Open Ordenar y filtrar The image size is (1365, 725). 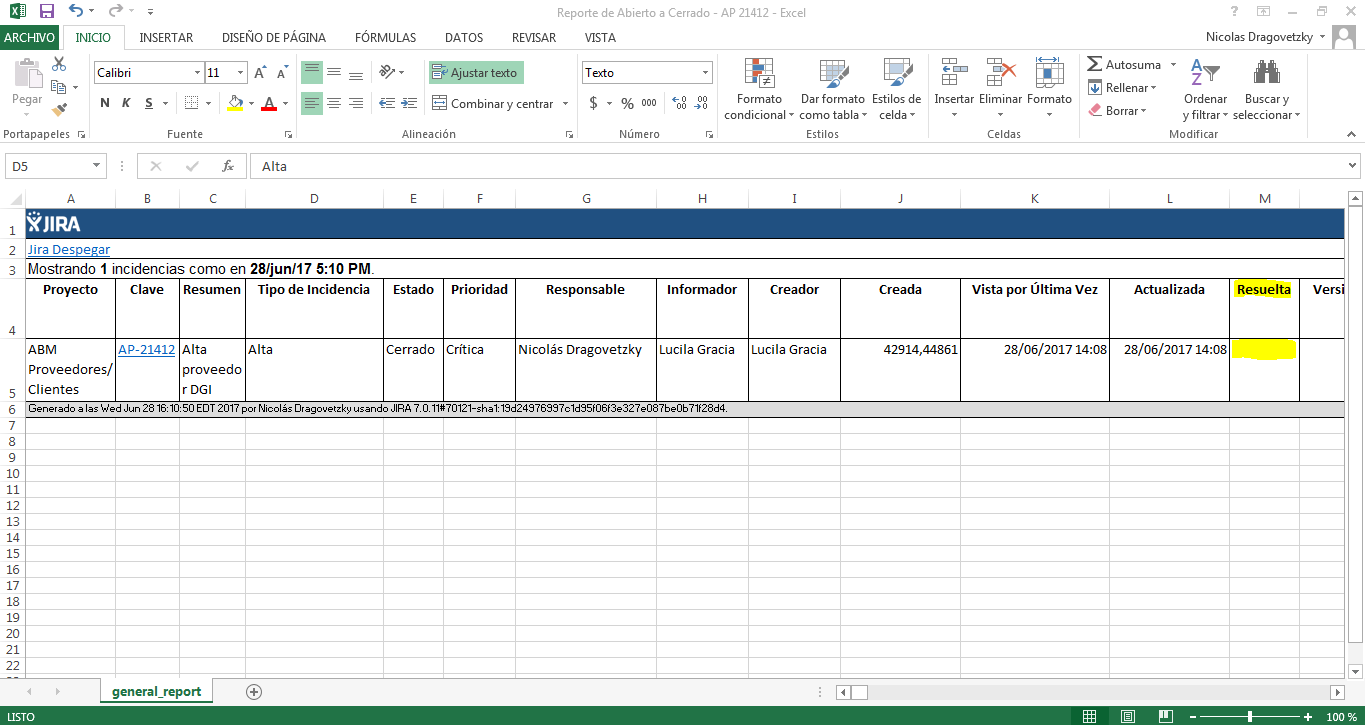(x=1205, y=90)
